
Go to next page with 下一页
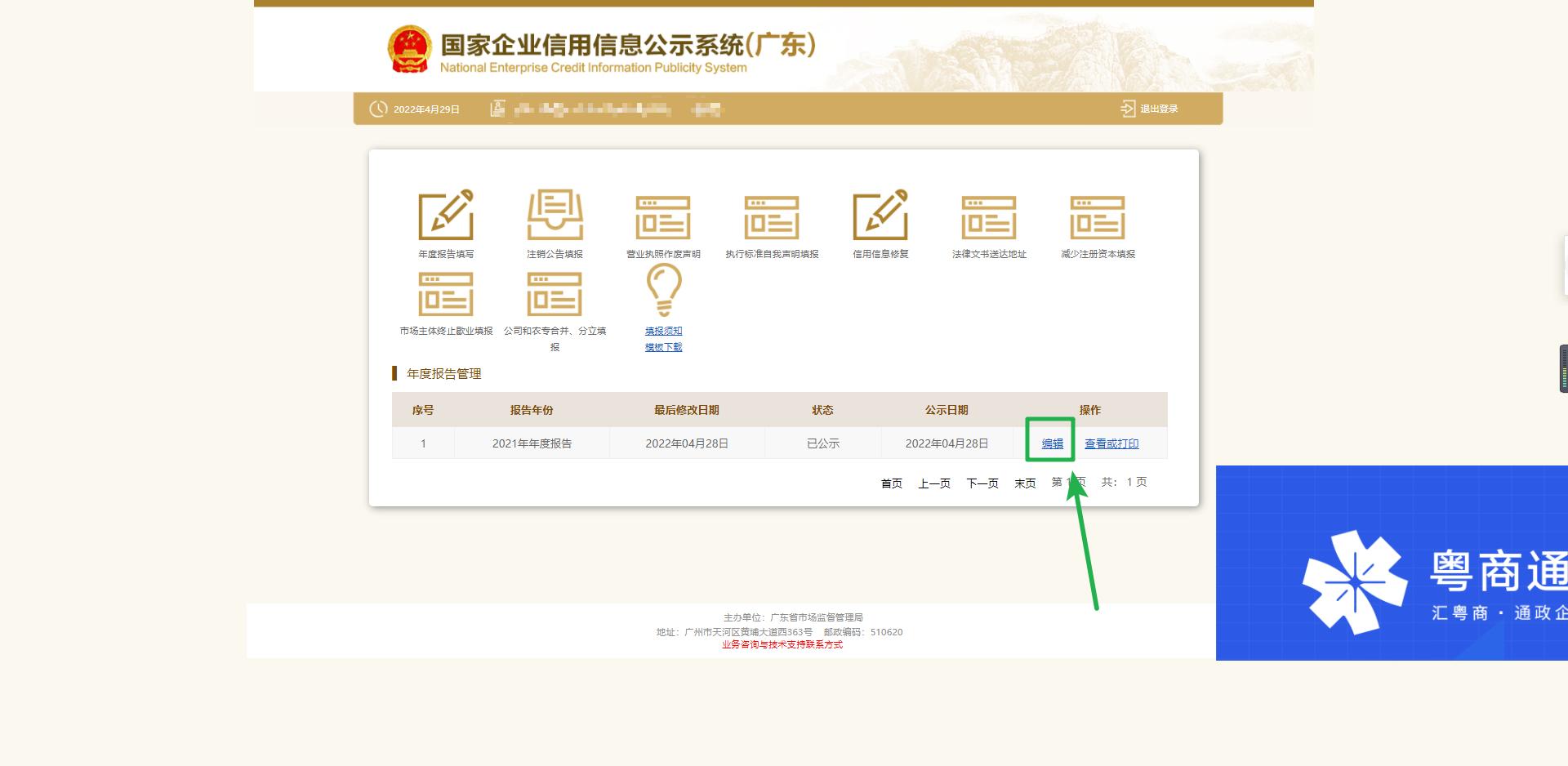(x=982, y=483)
